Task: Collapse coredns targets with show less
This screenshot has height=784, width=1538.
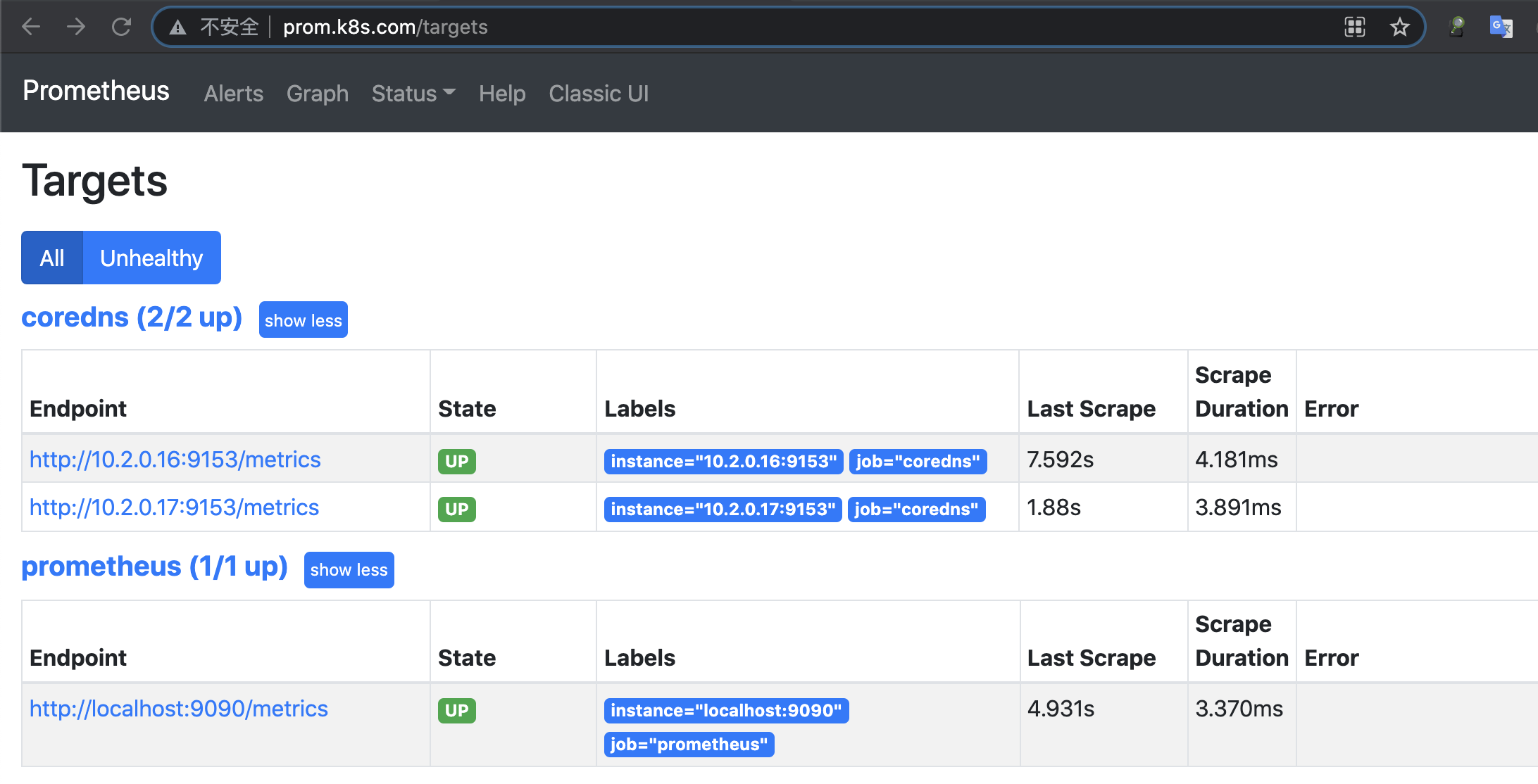Action: pyautogui.click(x=303, y=320)
